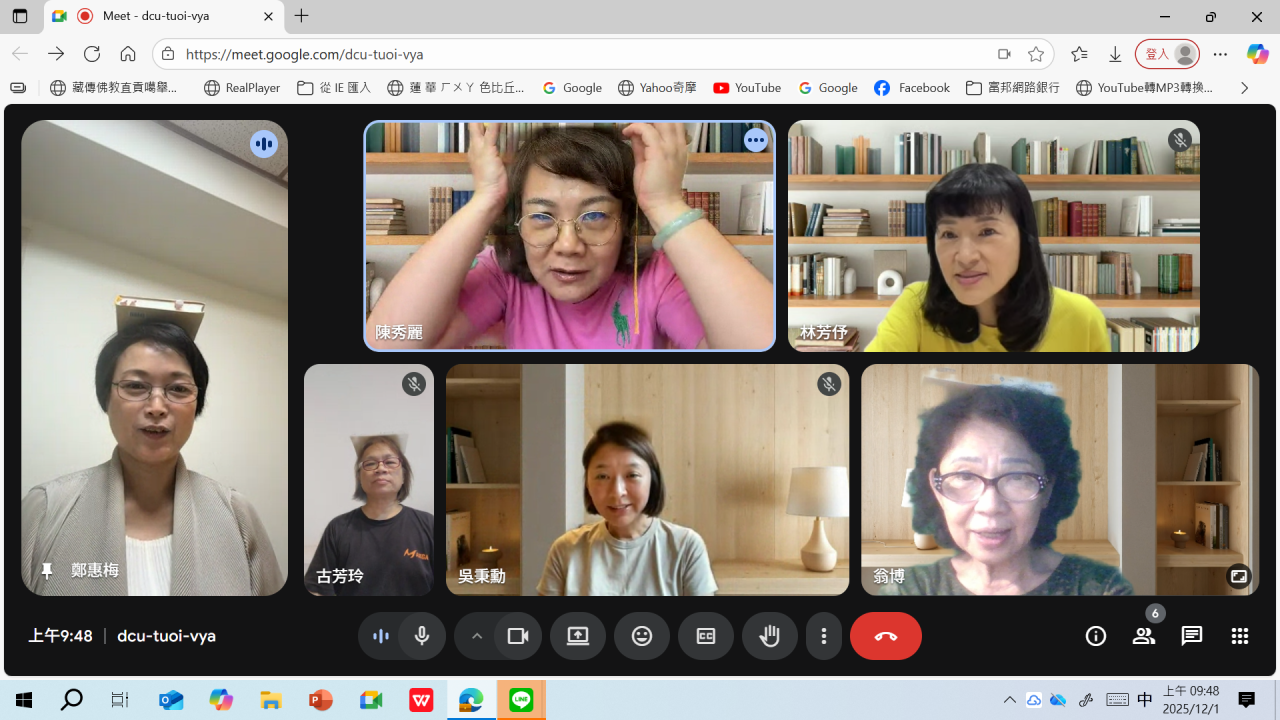Viewport: 1280px width, 720px height.
Task: Open the Facebook bookmark
Action: coord(911,88)
